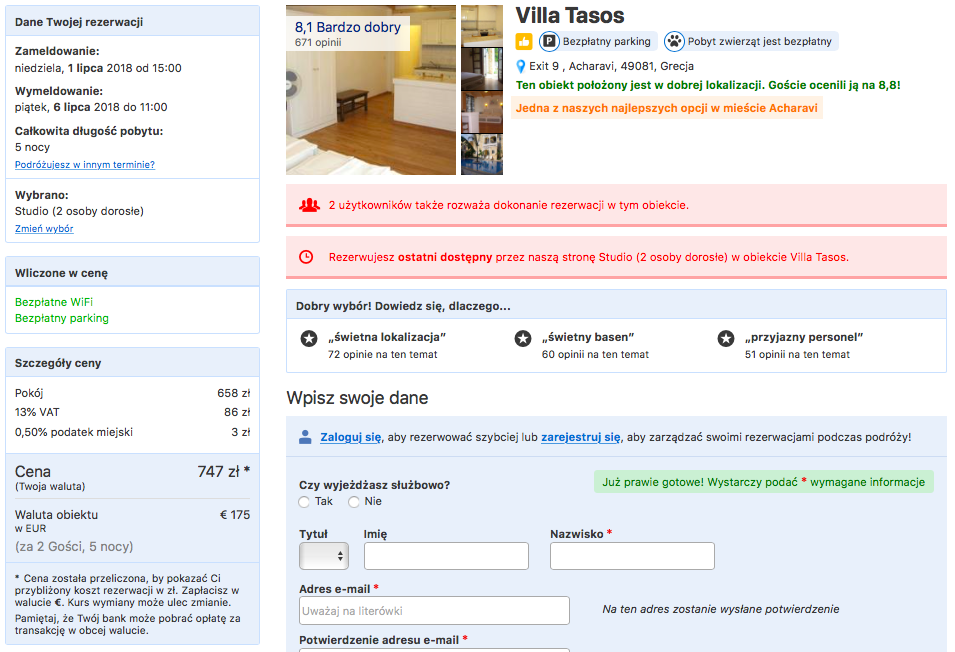Click the Studio (2 osoby dorosłe) selection text
The width and height of the screenshot is (955, 652).
(79, 211)
